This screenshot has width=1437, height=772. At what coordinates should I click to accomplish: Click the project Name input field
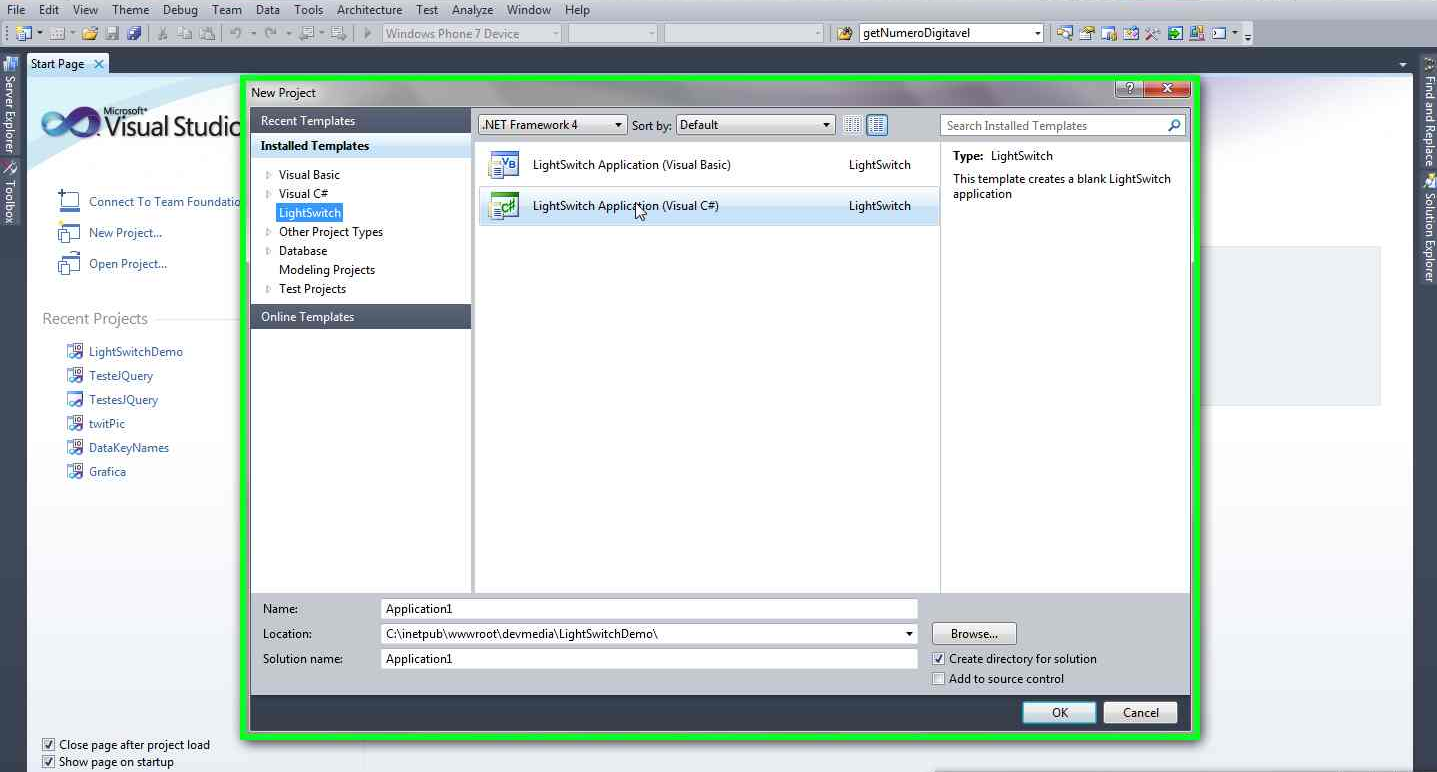[x=648, y=609]
